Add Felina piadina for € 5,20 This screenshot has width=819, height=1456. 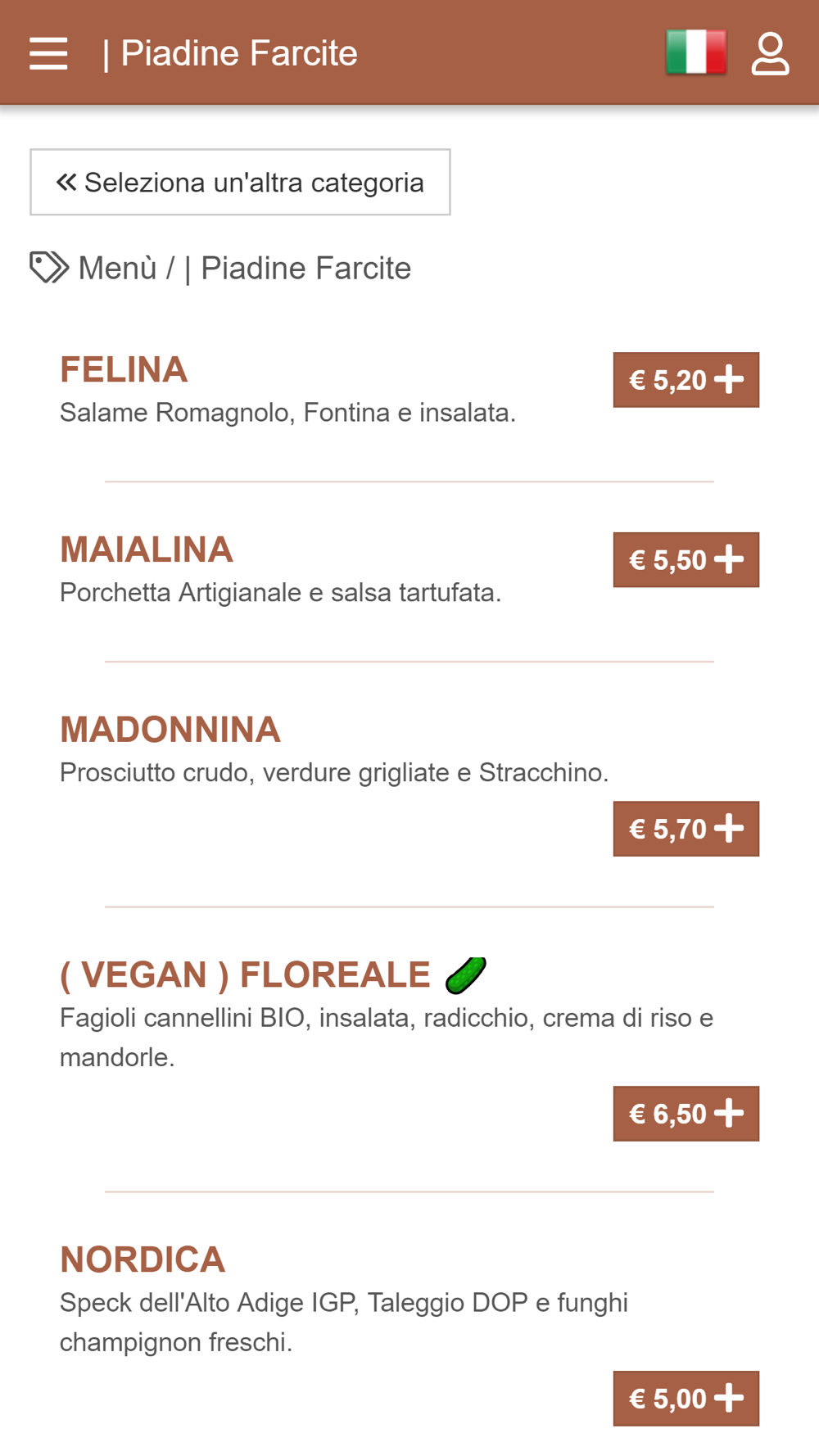686,380
